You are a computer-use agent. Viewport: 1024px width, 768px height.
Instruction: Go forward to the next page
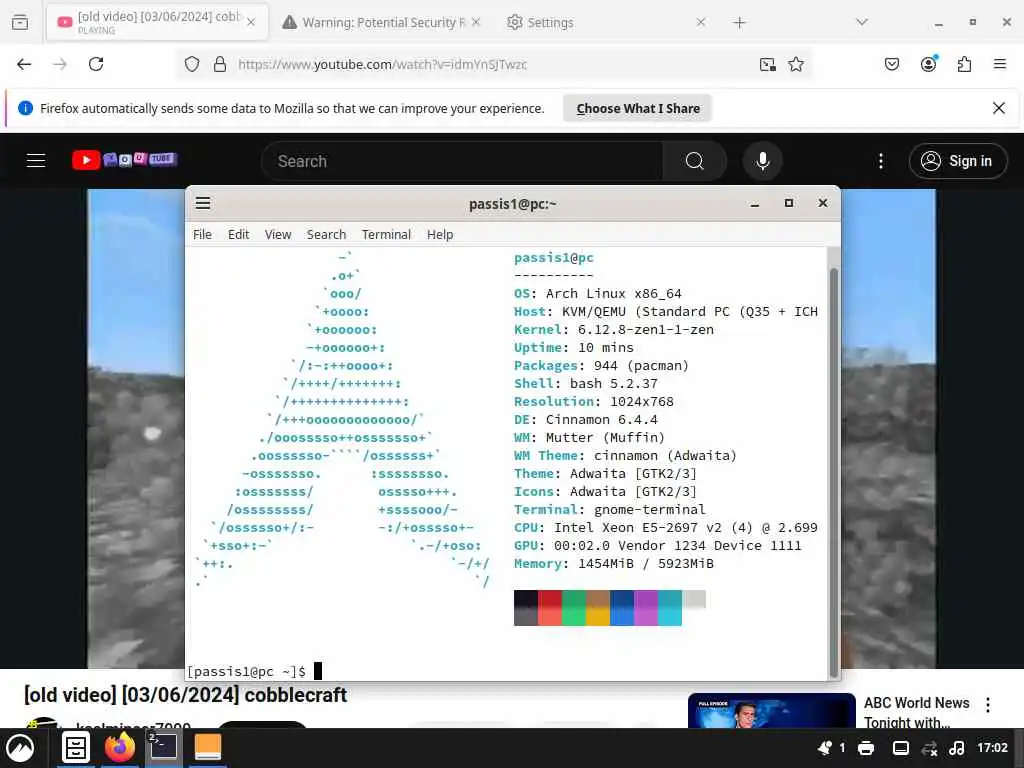pos(60,64)
